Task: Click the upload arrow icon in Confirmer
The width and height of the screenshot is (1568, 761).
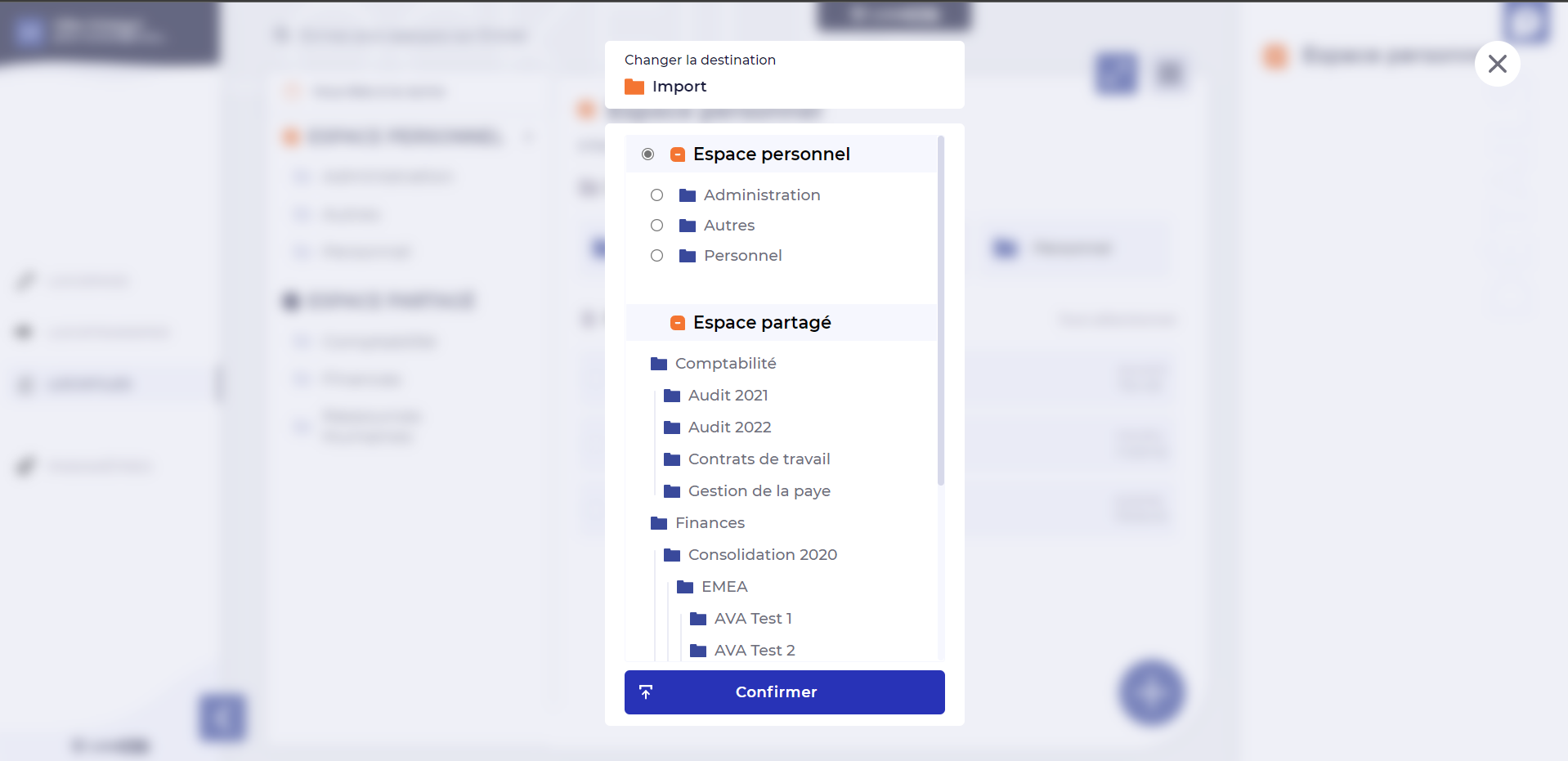Action: (x=646, y=692)
